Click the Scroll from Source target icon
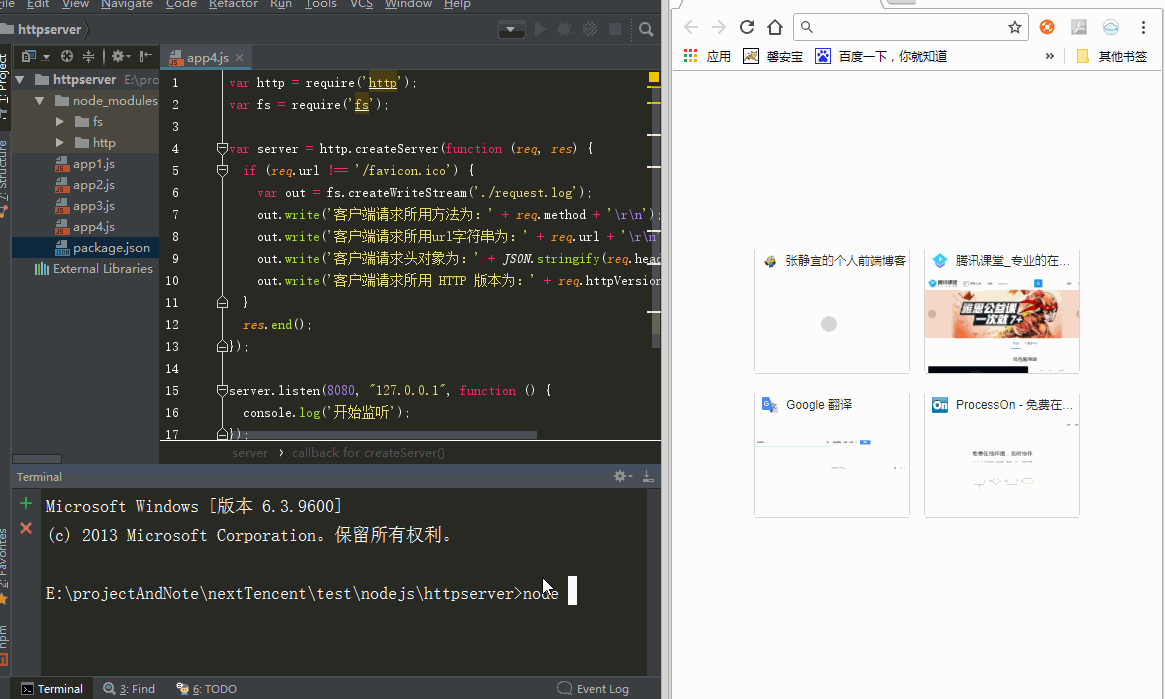This screenshot has height=699, width=1165. [67, 57]
